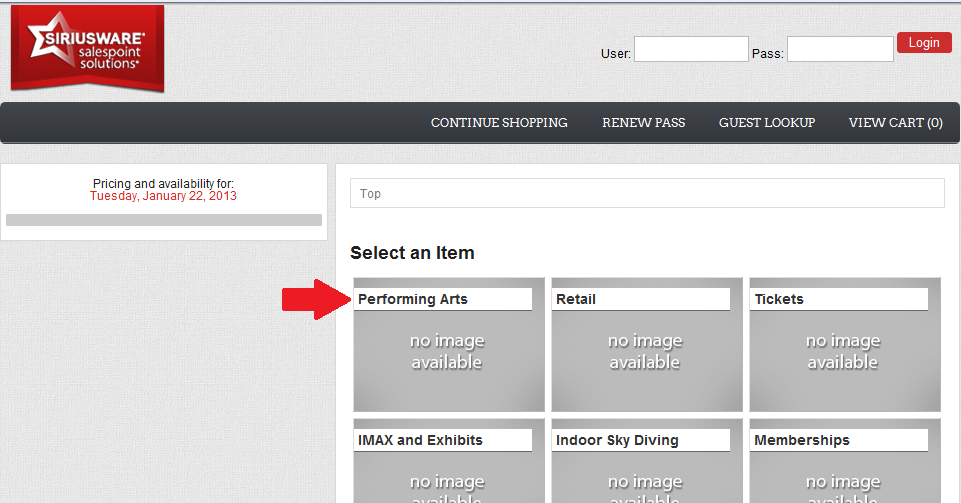The image size is (961, 503).
Task: Choose the Tickets category title
Action: tap(779, 299)
